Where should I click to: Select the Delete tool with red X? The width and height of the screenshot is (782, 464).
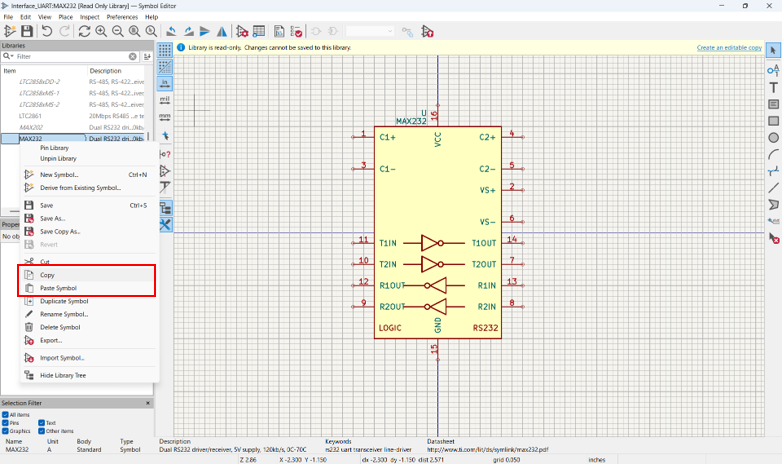tap(774, 238)
